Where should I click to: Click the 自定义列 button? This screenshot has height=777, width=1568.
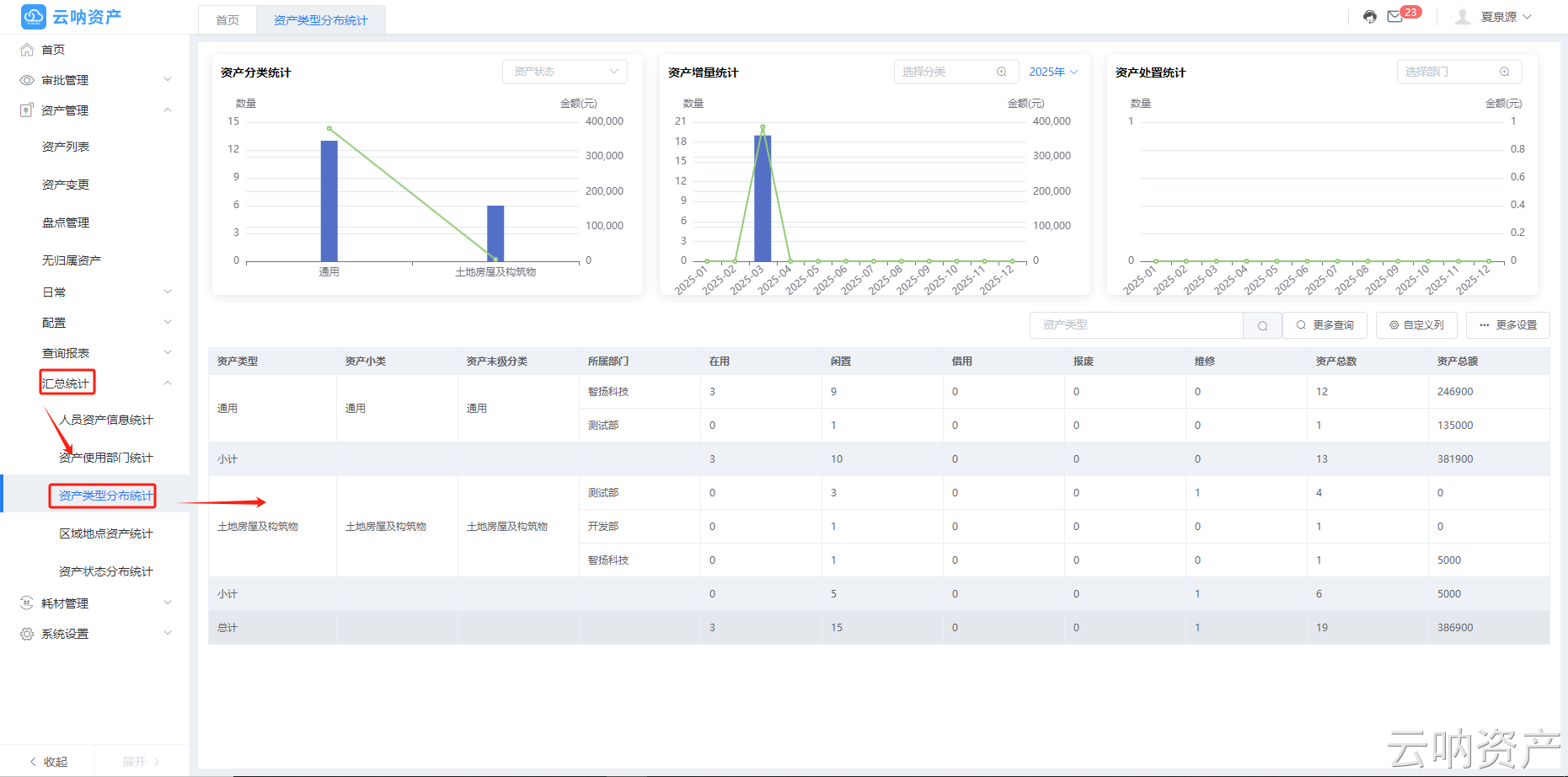1416,325
